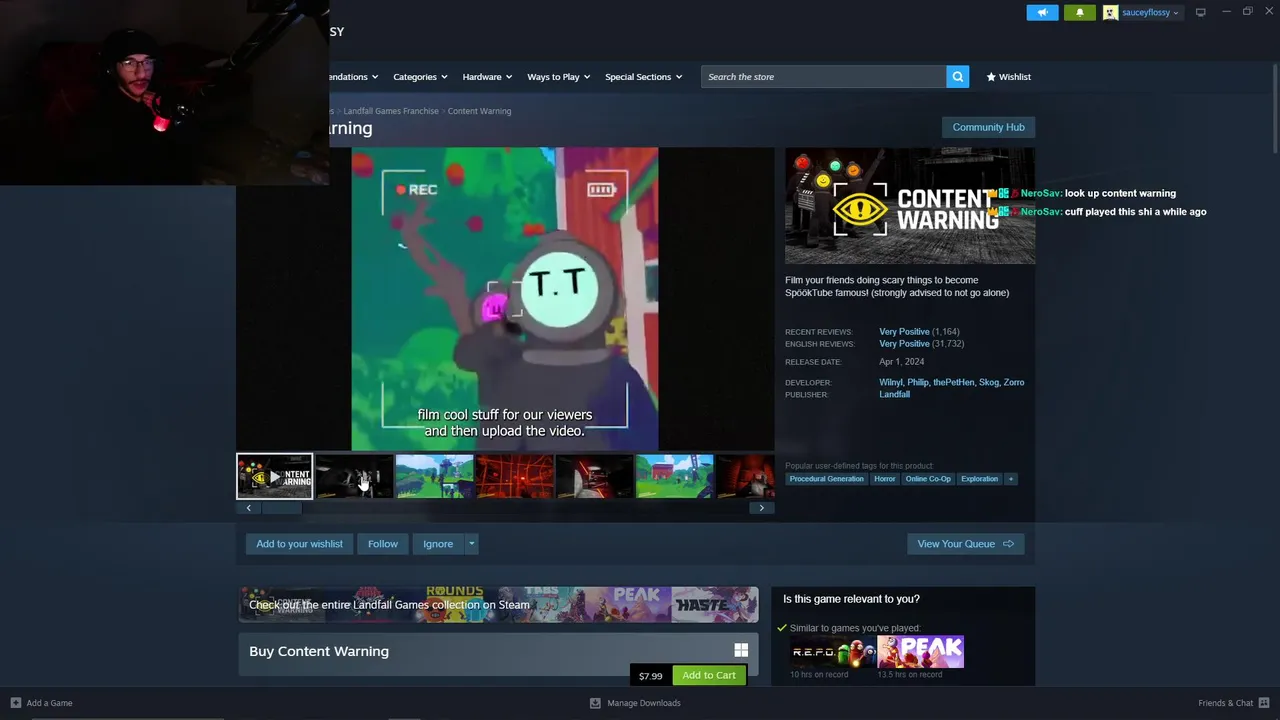Open the Landfall Games collection banner

point(498,605)
